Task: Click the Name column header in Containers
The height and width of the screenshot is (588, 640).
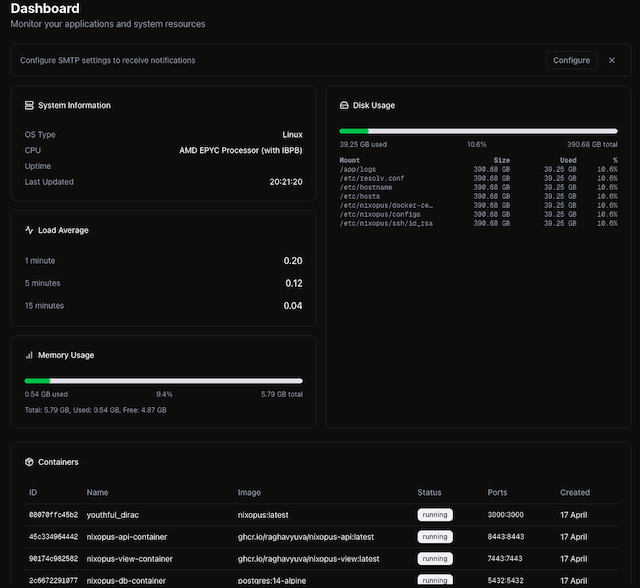Action: pos(97,493)
